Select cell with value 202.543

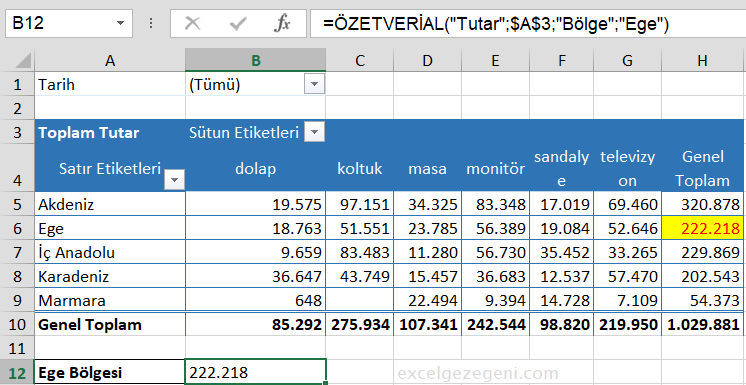click(703, 276)
